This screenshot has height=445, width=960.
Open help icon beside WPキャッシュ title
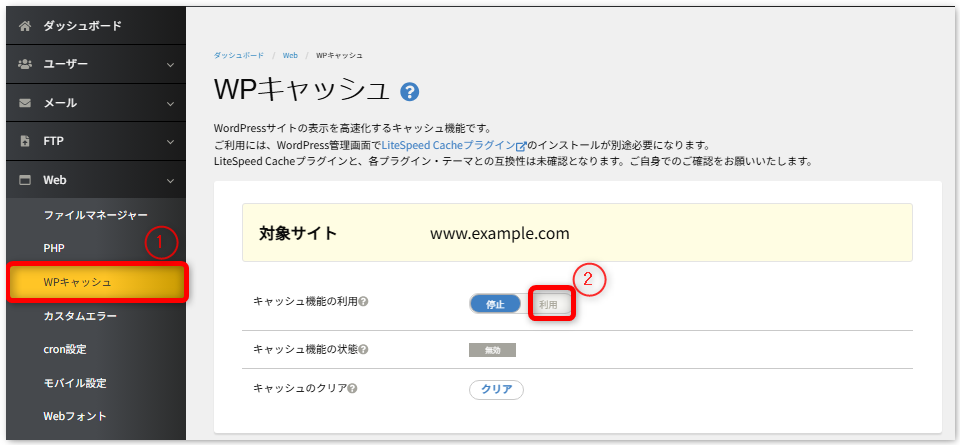[410, 92]
